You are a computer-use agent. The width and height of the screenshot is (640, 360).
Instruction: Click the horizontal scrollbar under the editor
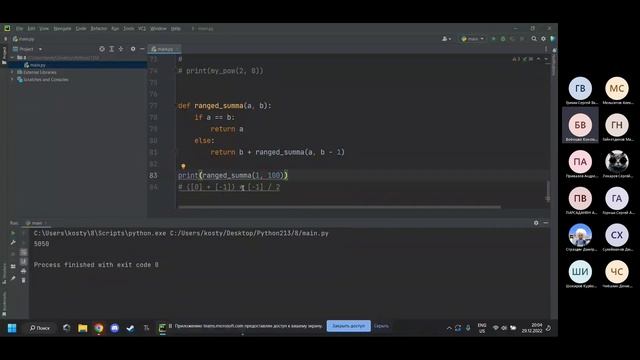point(339,207)
